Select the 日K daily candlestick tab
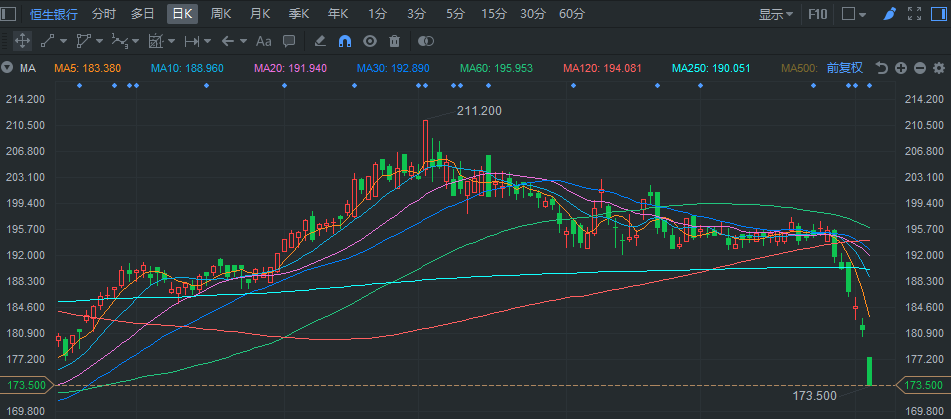Viewport: 951px width, 419px height. pyautogui.click(x=183, y=13)
